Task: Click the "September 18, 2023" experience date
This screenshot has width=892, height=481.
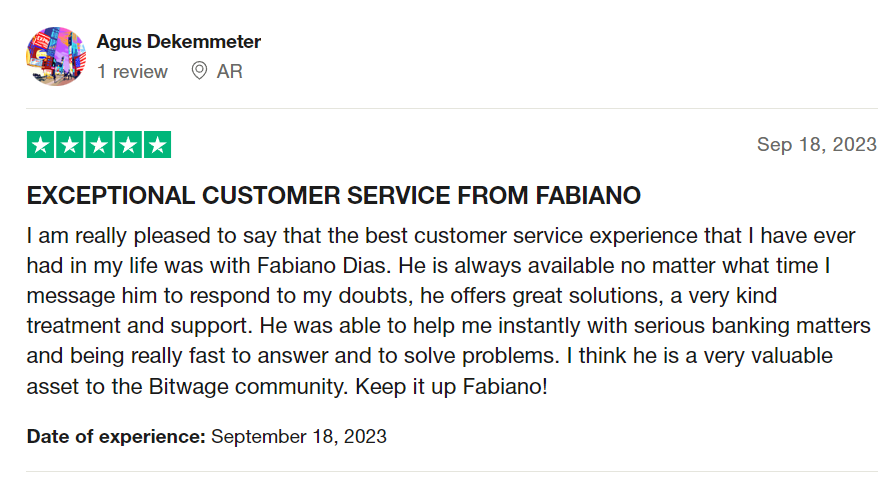Action: tap(299, 436)
